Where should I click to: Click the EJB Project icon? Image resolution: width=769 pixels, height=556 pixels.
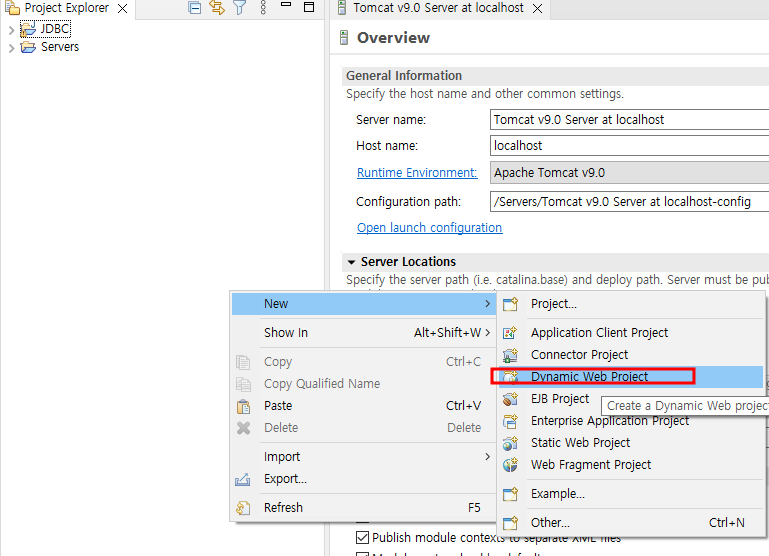[x=511, y=399]
